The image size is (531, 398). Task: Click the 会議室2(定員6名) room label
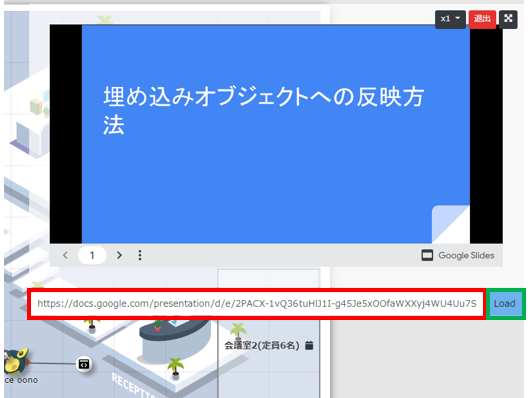(262, 345)
